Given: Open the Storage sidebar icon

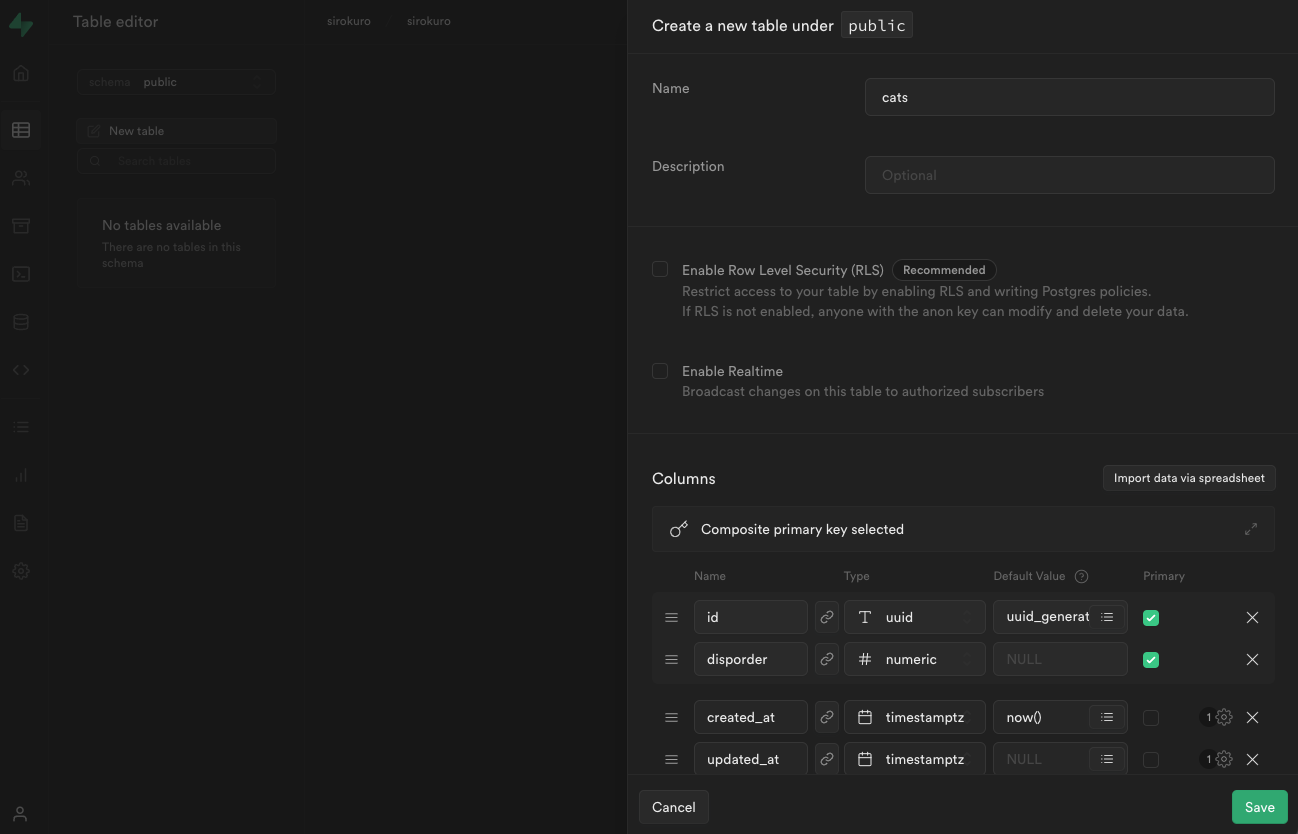Looking at the screenshot, I should pos(21,226).
